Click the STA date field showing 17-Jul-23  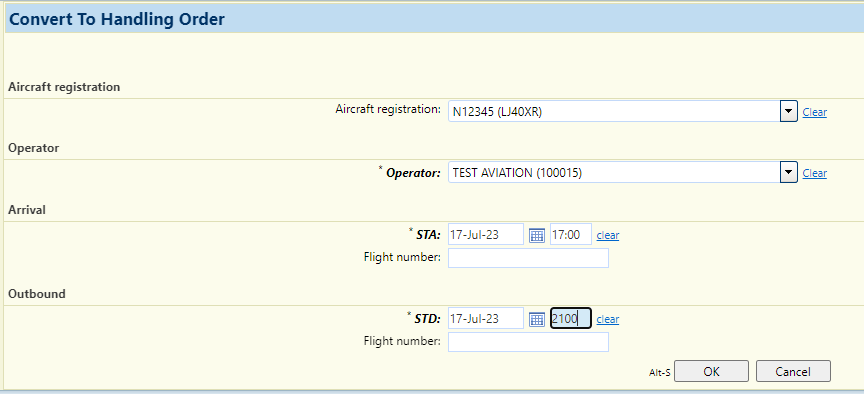click(485, 234)
